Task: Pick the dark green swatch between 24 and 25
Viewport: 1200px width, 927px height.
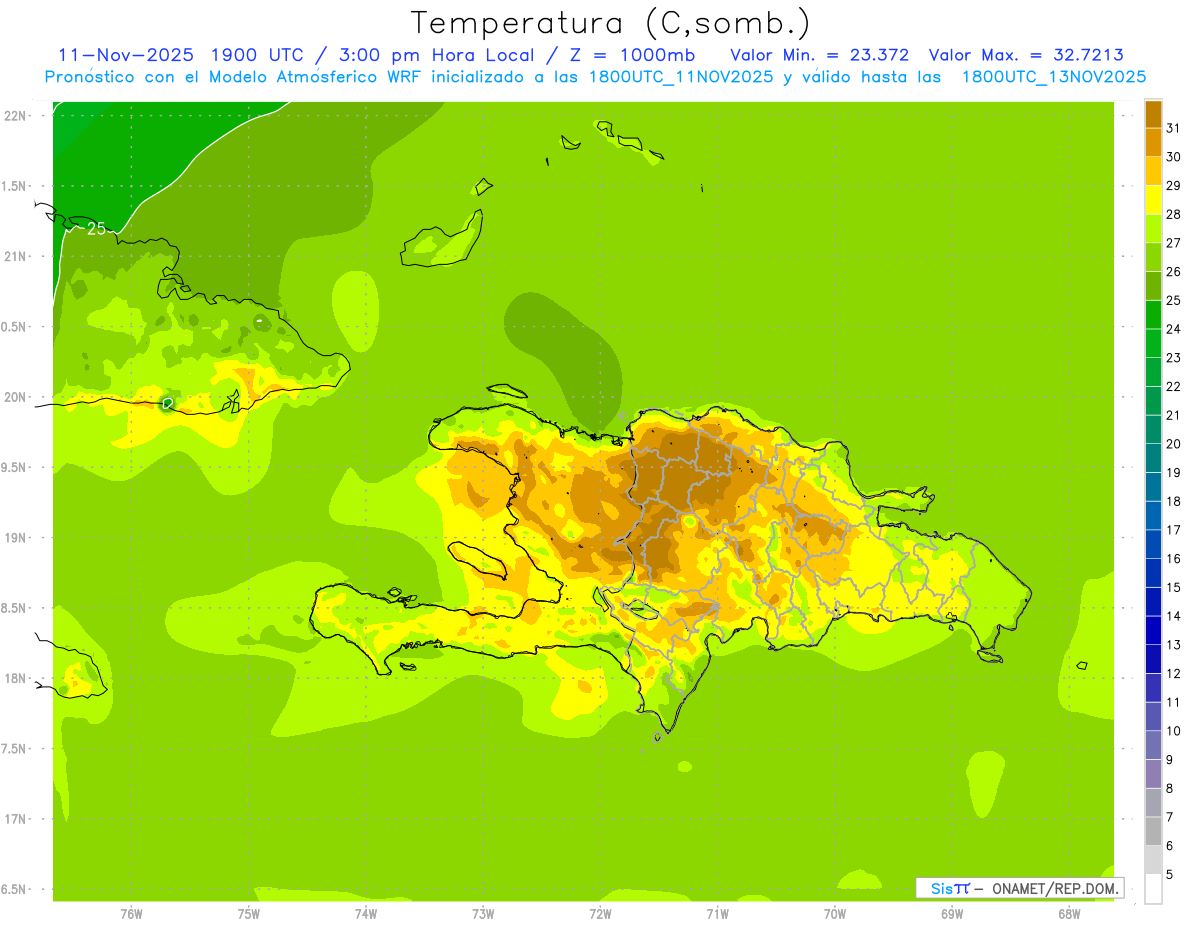Action: click(1153, 315)
